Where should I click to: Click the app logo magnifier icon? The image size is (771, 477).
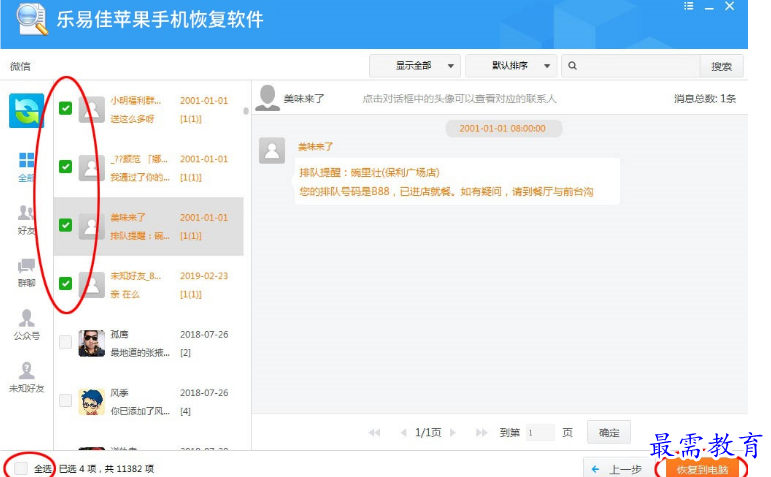(x=32, y=20)
